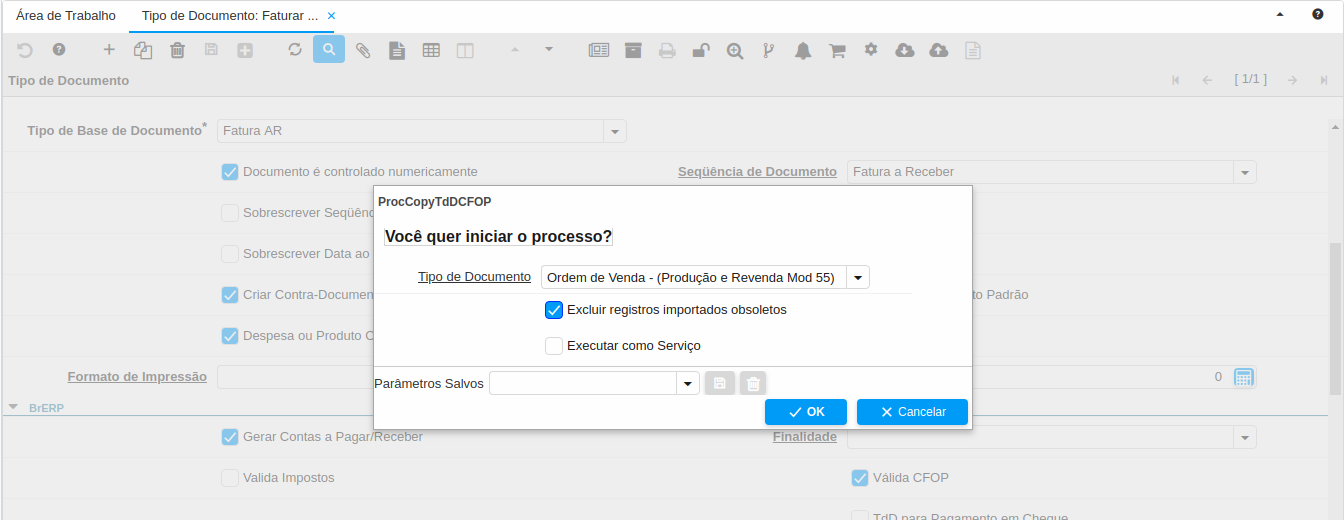Open the Help toolbar icon
Image resolution: width=1344 pixels, height=520 pixels.
(59, 49)
